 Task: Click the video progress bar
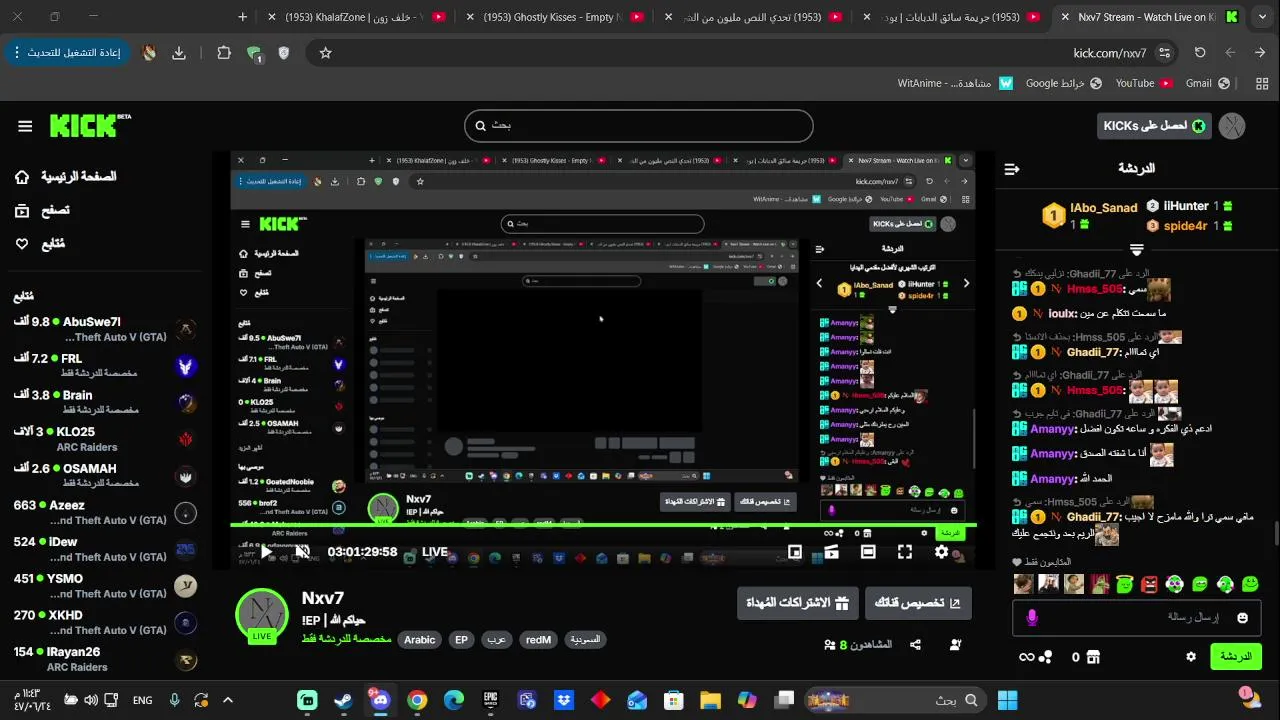(x=603, y=525)
